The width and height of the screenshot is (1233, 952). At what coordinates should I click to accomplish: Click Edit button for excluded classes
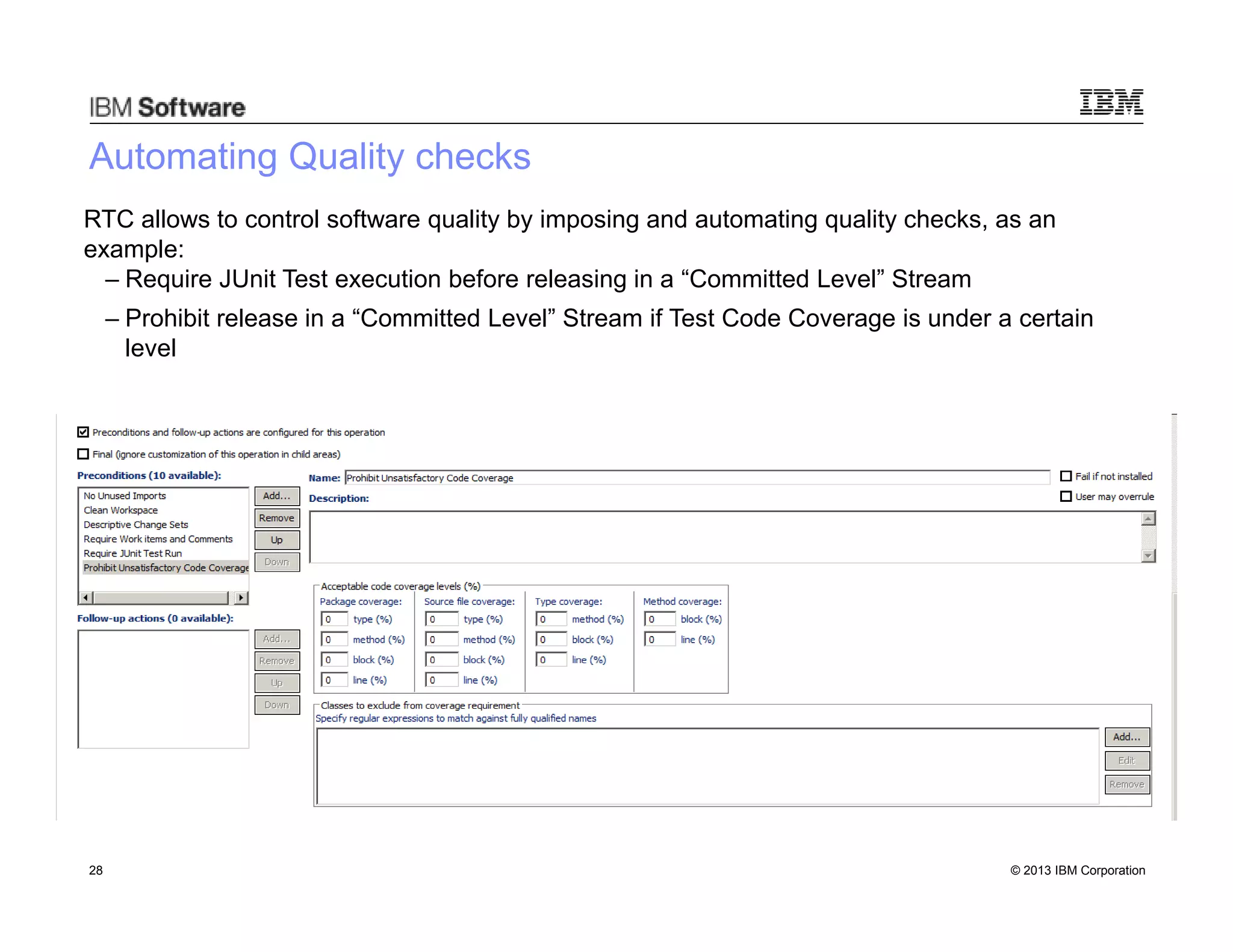(1127, 761)
